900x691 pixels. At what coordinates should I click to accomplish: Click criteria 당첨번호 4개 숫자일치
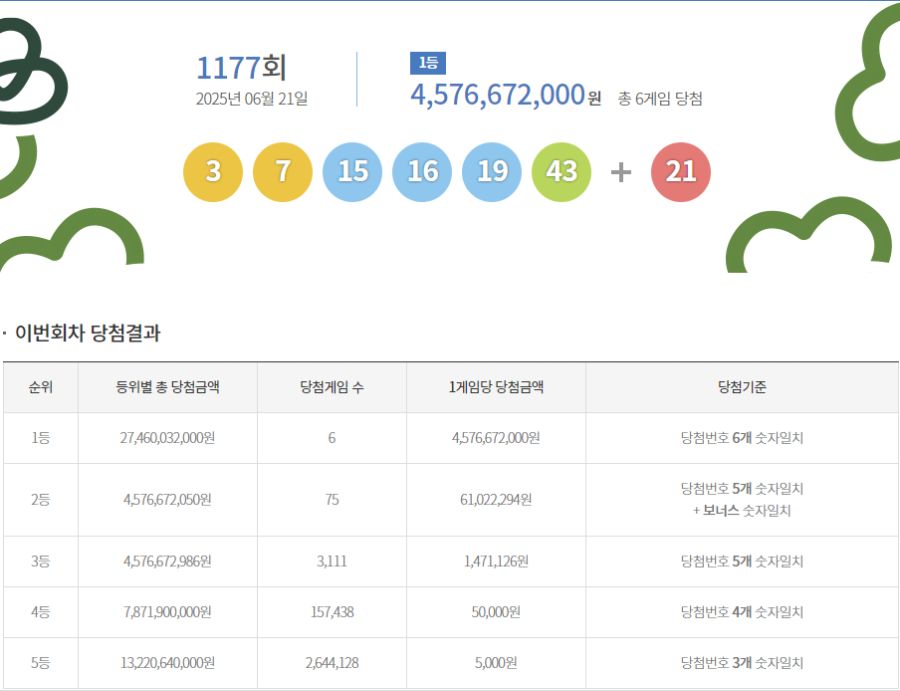742,612
